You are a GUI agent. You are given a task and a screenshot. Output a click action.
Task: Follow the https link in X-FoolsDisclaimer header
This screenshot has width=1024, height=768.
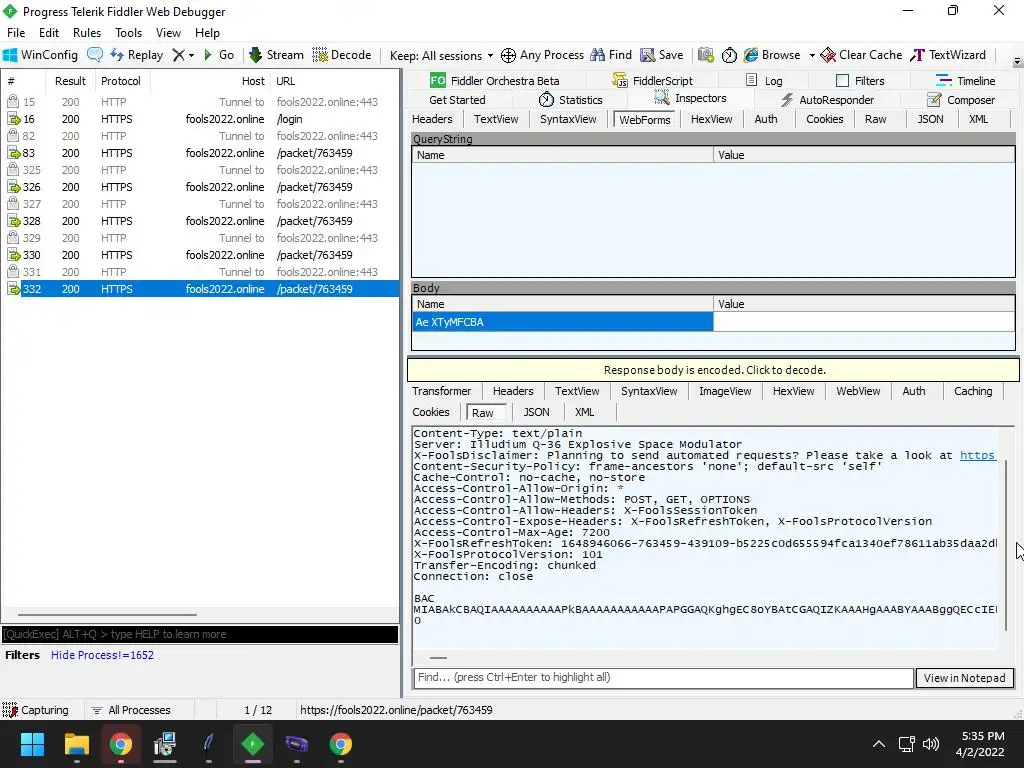coord(977,455)
